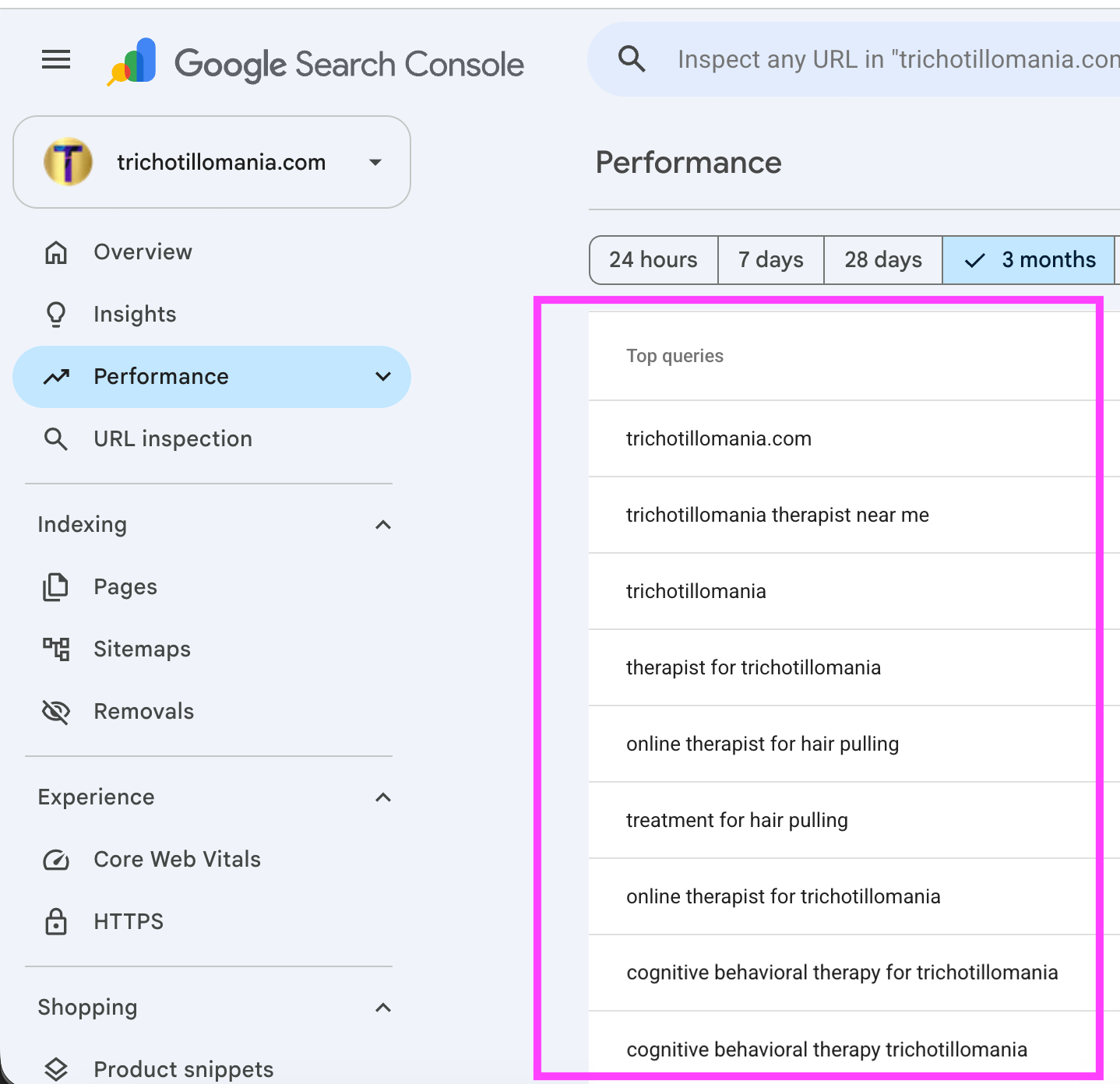Image resolution: width=1120 pixels, height=1084 pixels.
Task: Click the URL inspection magnifier icon
Action: pos(56,439)
